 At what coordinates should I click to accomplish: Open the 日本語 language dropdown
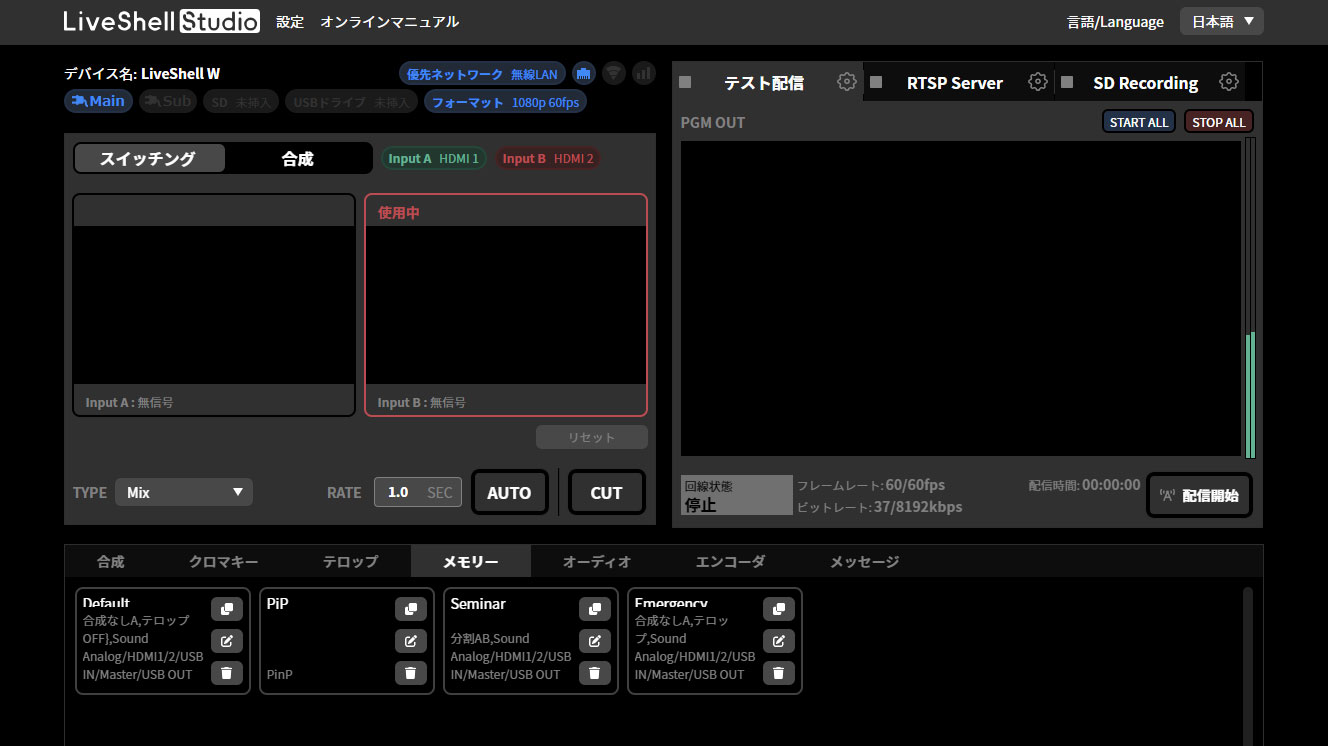tap(1222, 21)
